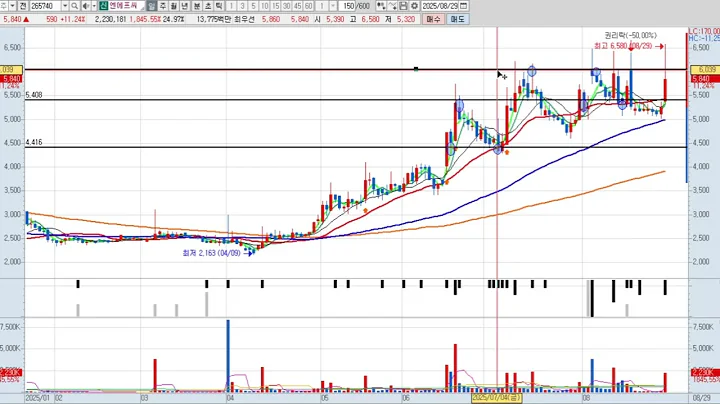Open the dropdown beside the speaker icon

(94, 6)
